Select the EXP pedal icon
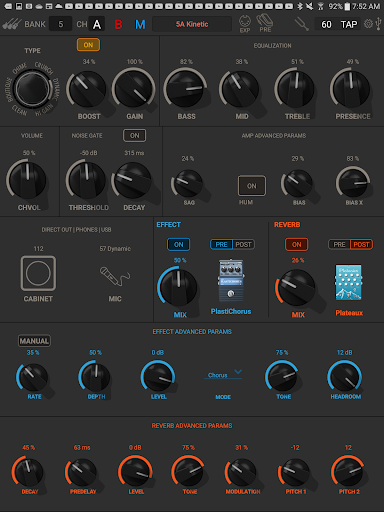The height and width of the screenshot is (512, 384). tap(245, 24)
